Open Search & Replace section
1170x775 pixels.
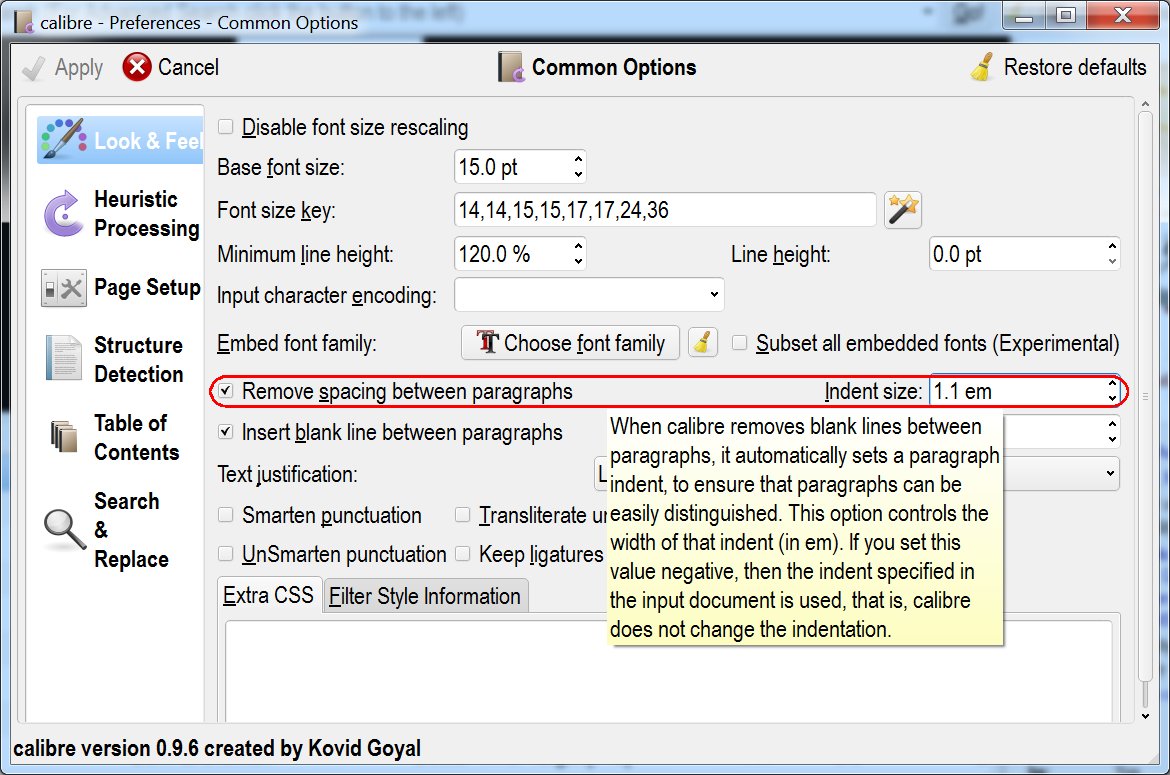(x=121, y=530)
